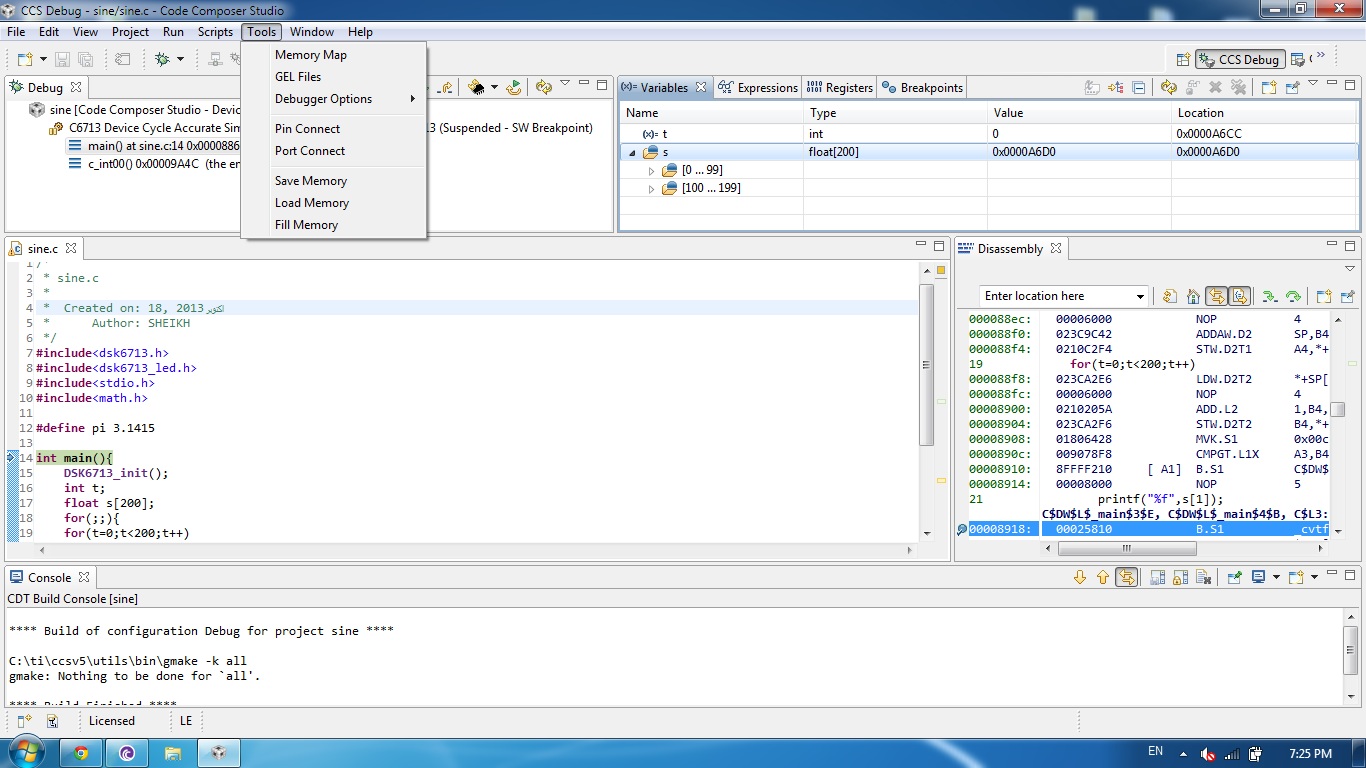The image size is (1366, 768).
Task: Expand the [100 ... 199] array range
Action: (652, 189)
